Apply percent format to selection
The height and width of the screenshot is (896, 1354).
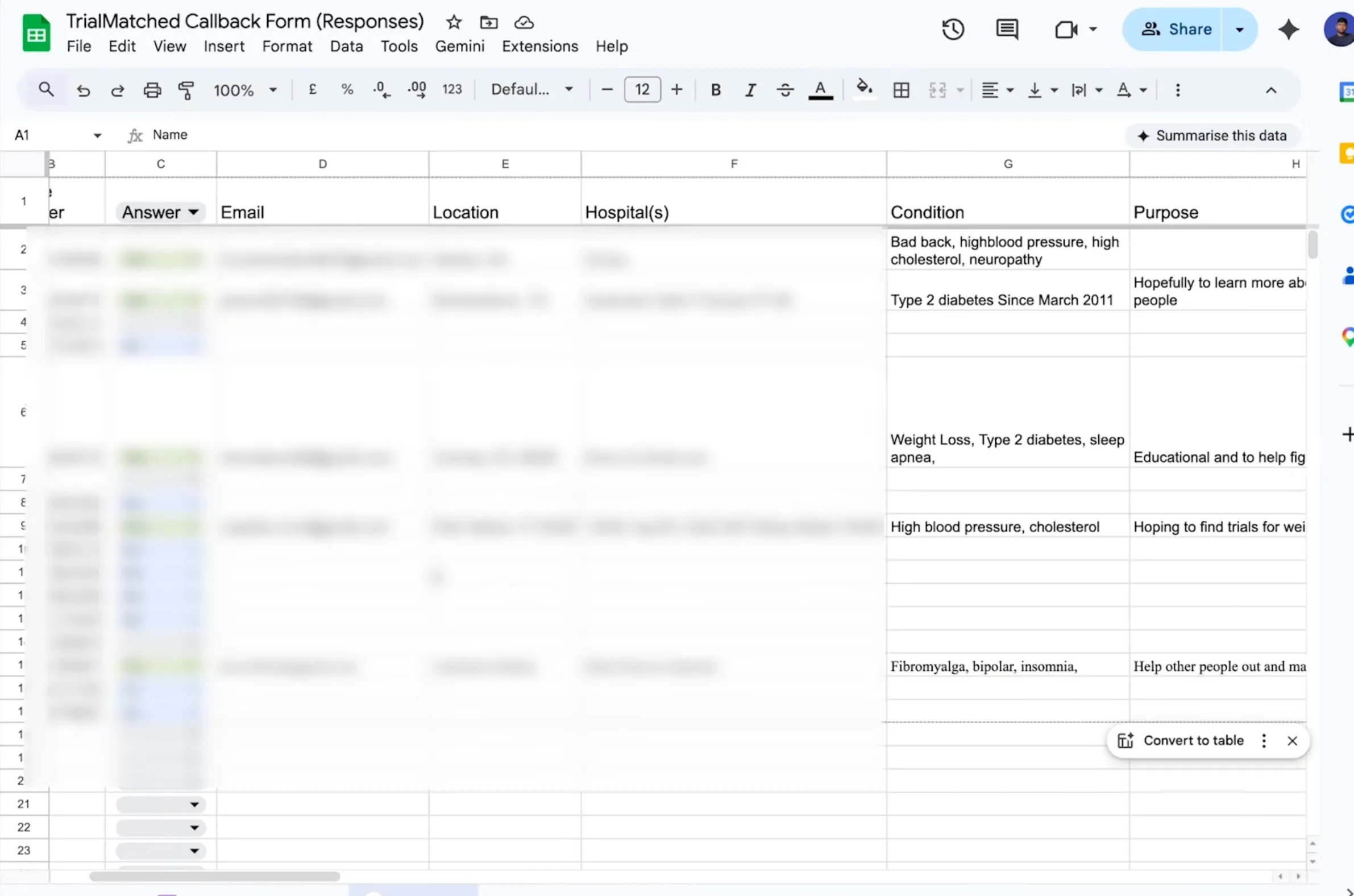click(x=347, y=89)
